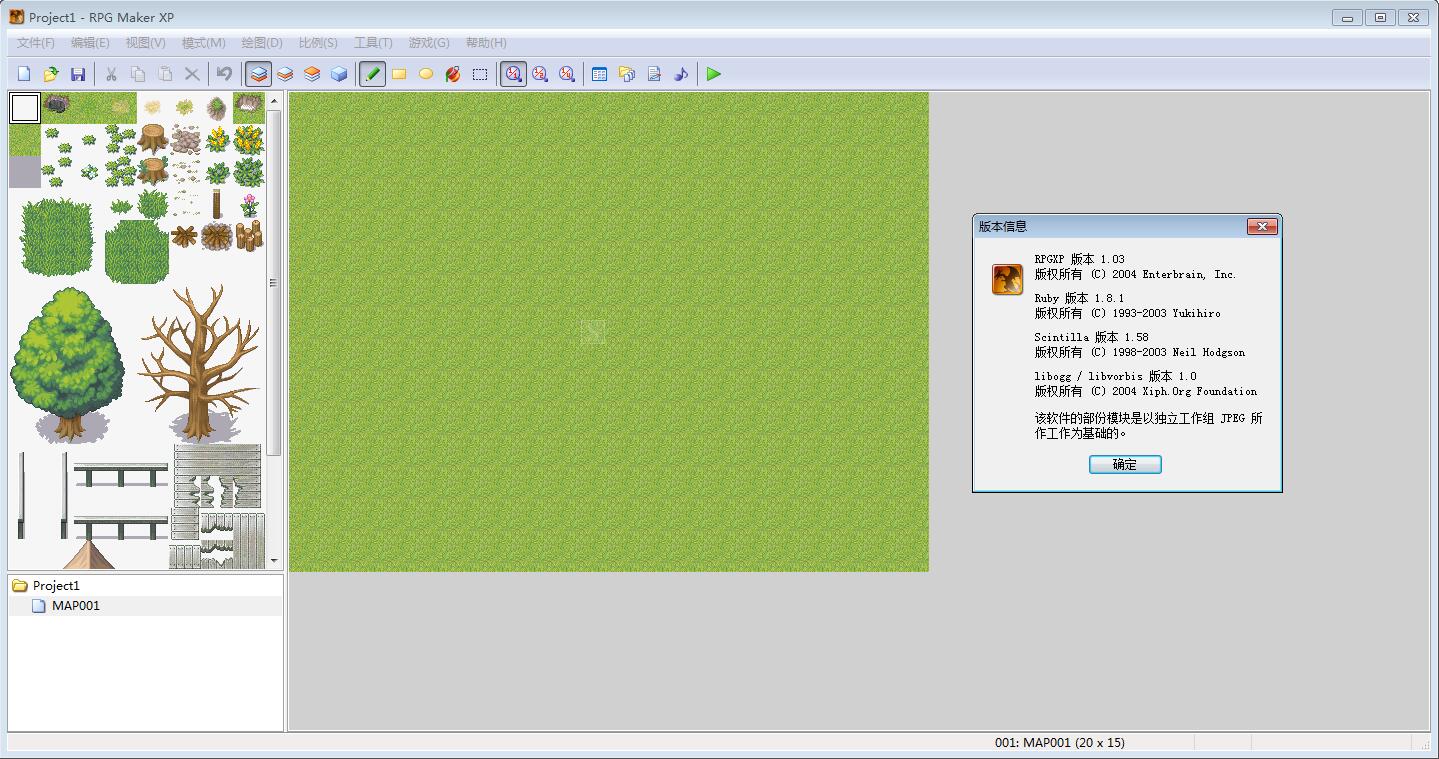The image size is (1439, 759).
Task: Click the green Playtest arrow
Action: (x=714, y=74)
